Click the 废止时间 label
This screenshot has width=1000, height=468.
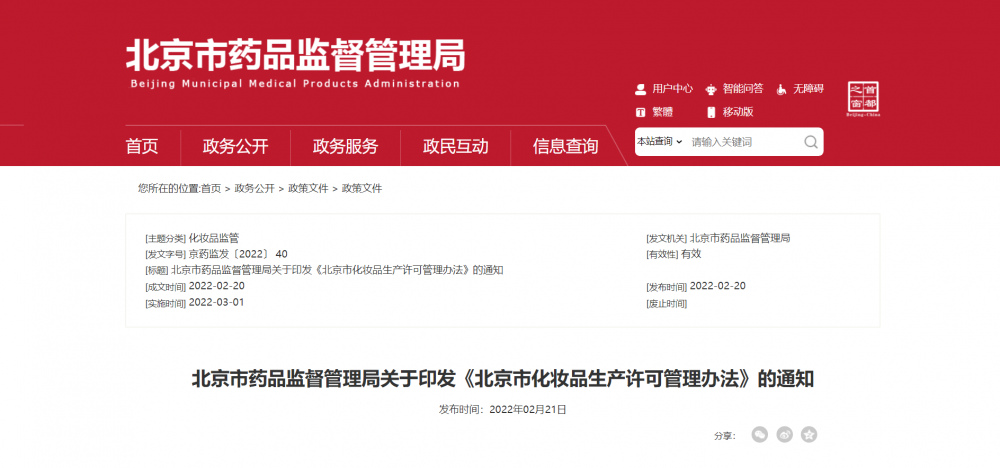667,303
